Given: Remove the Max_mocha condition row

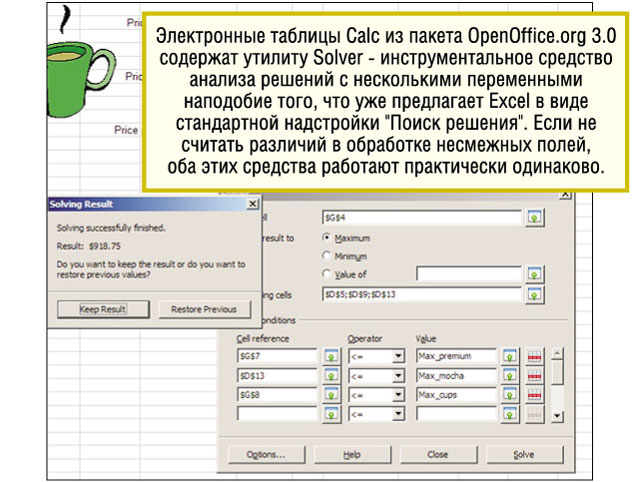Looking at the screenshot, I should [534, 375].
